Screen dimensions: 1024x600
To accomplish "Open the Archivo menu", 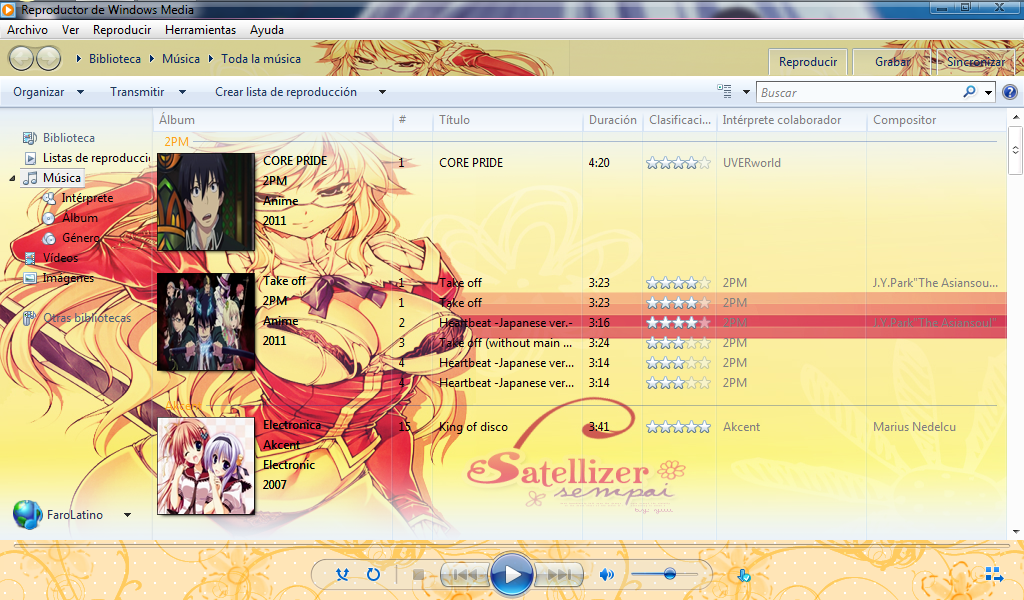I will coord(27,30).
